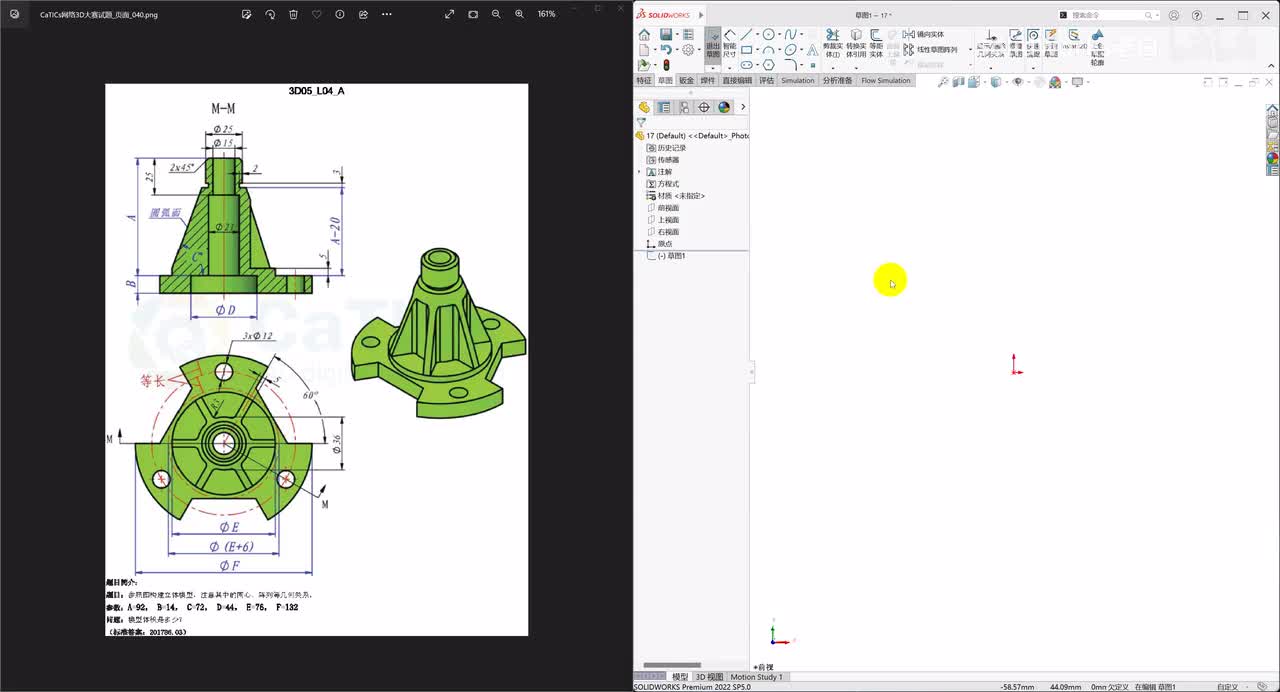Switch to Motion Study 1 bottom tab

coord(757,677)
